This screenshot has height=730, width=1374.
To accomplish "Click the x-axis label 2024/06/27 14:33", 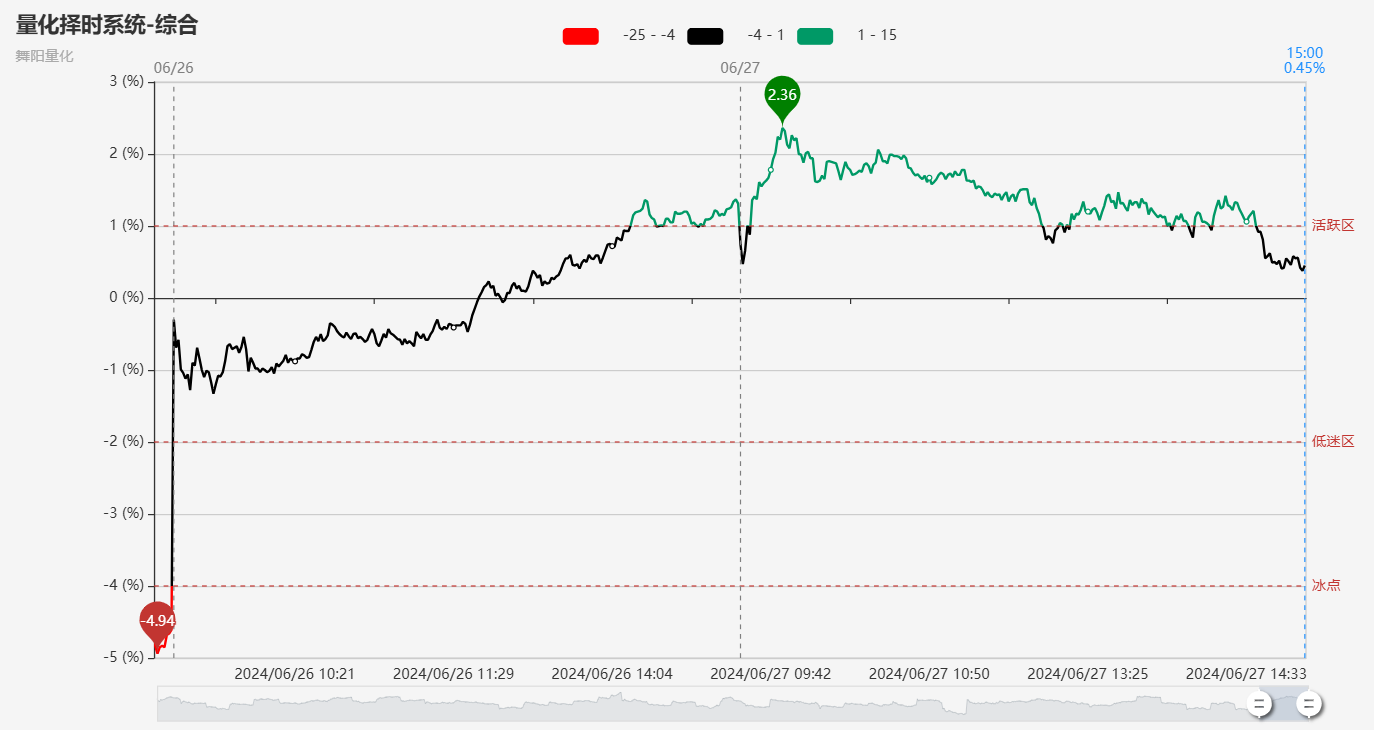I will [x=1246, y=674].
